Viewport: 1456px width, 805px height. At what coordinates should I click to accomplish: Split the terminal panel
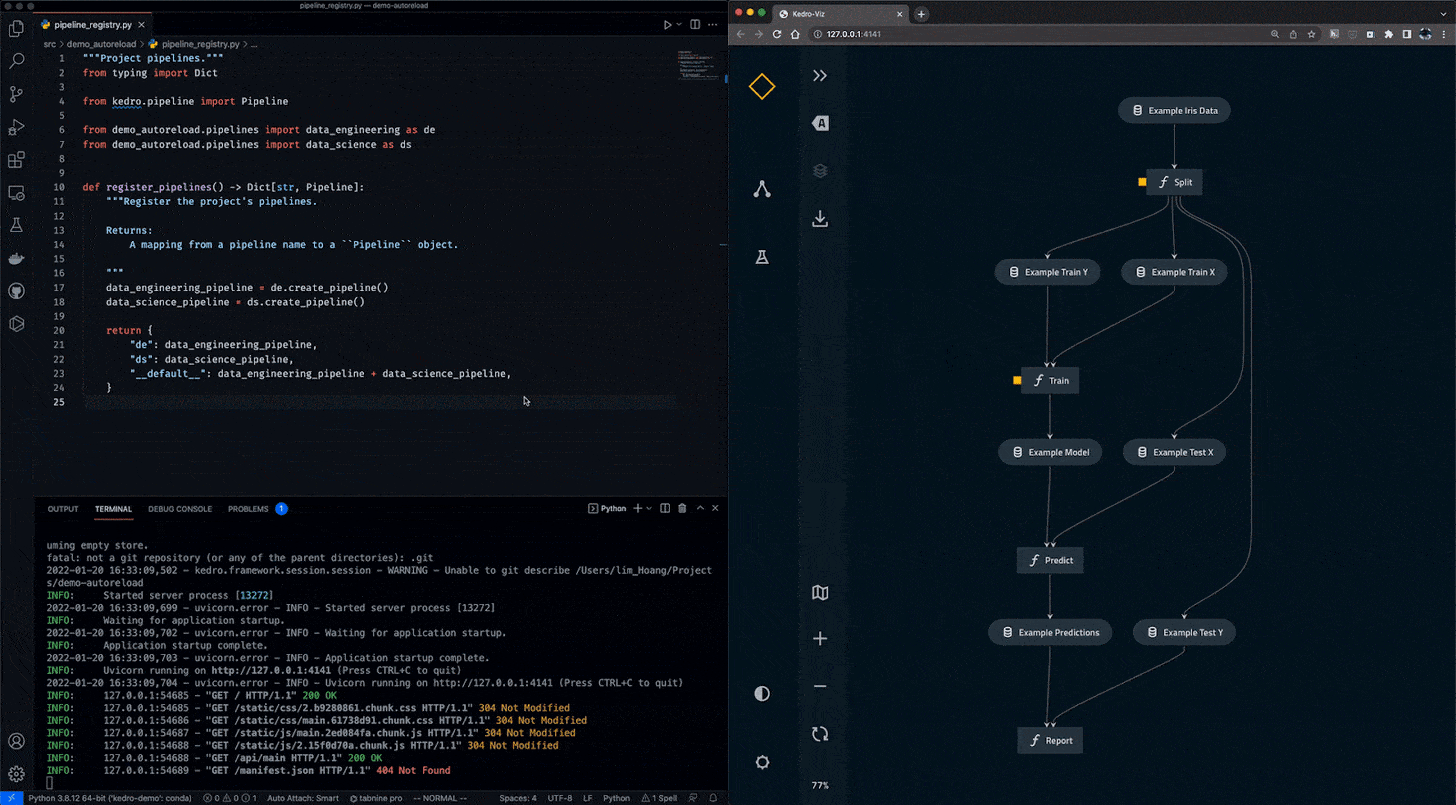(666, 508)
